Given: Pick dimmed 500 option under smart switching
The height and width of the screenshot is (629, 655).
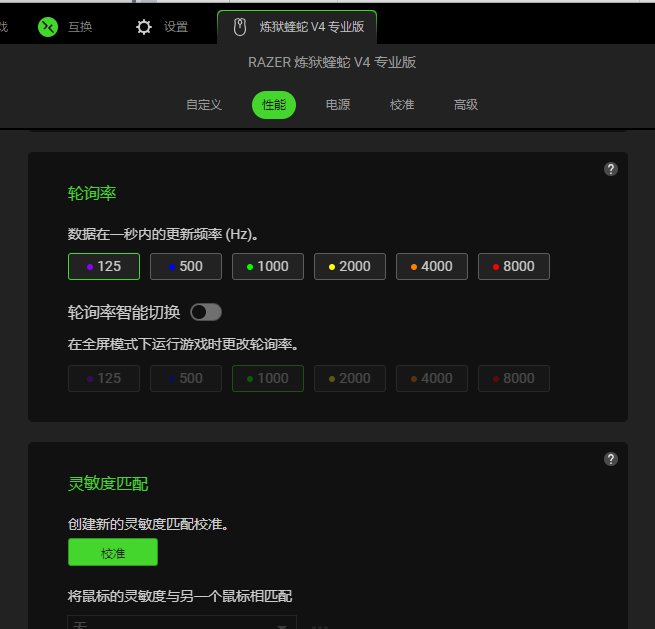Looking at the screenshot, I should pos(186,378).
